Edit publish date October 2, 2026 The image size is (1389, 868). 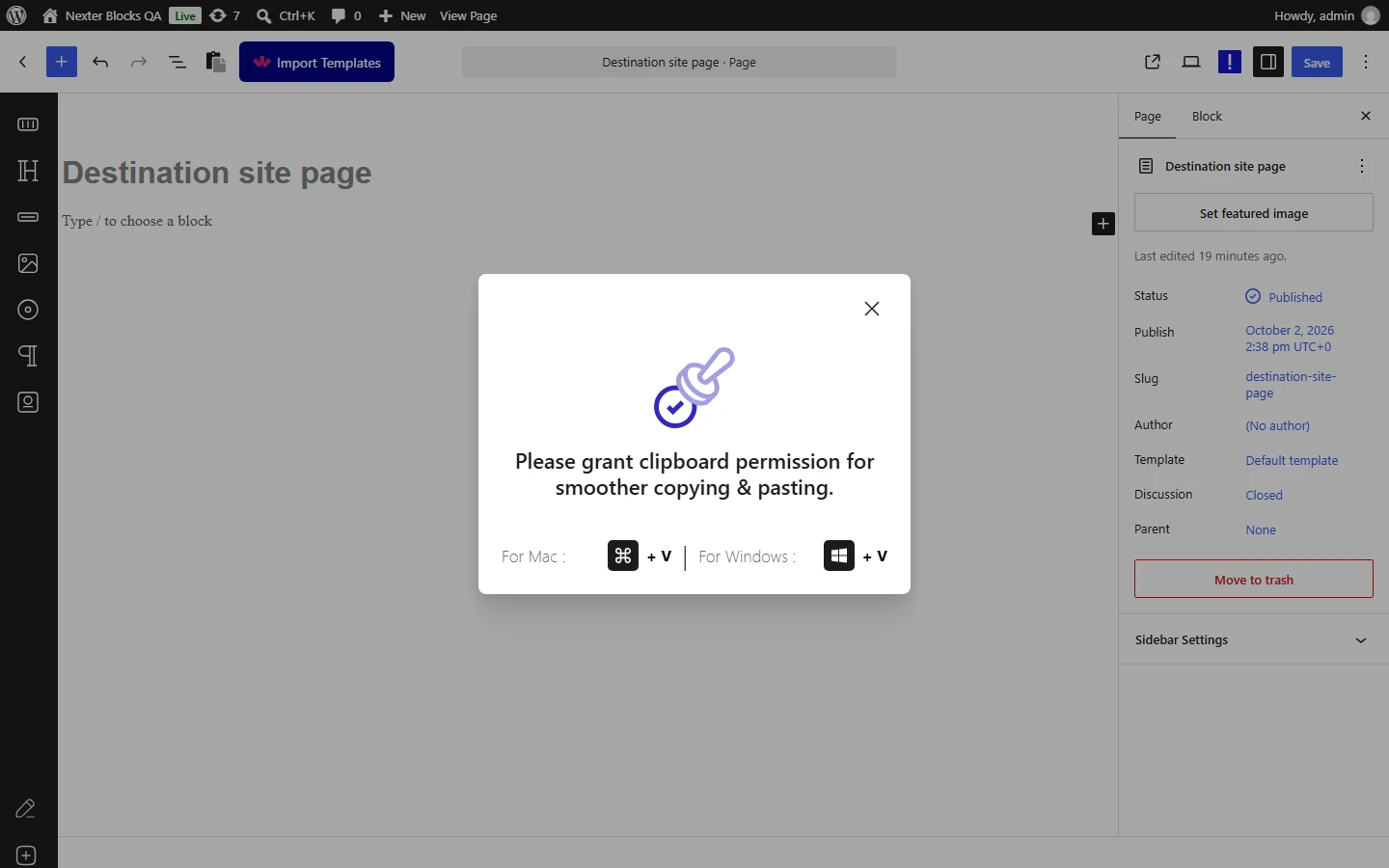pos(1290,339)
